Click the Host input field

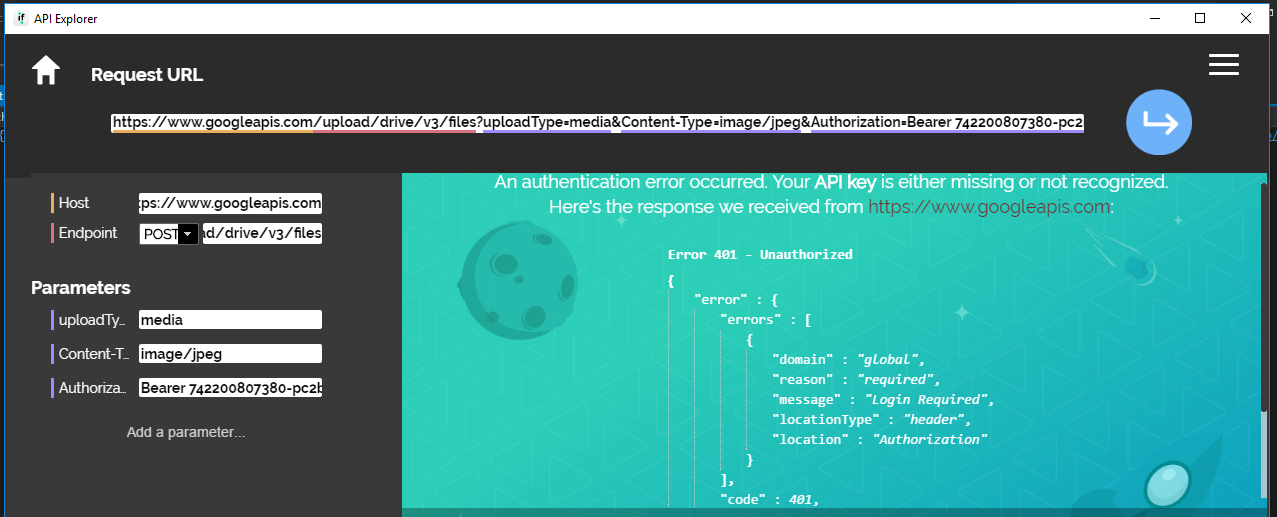(x=231, y=203)
